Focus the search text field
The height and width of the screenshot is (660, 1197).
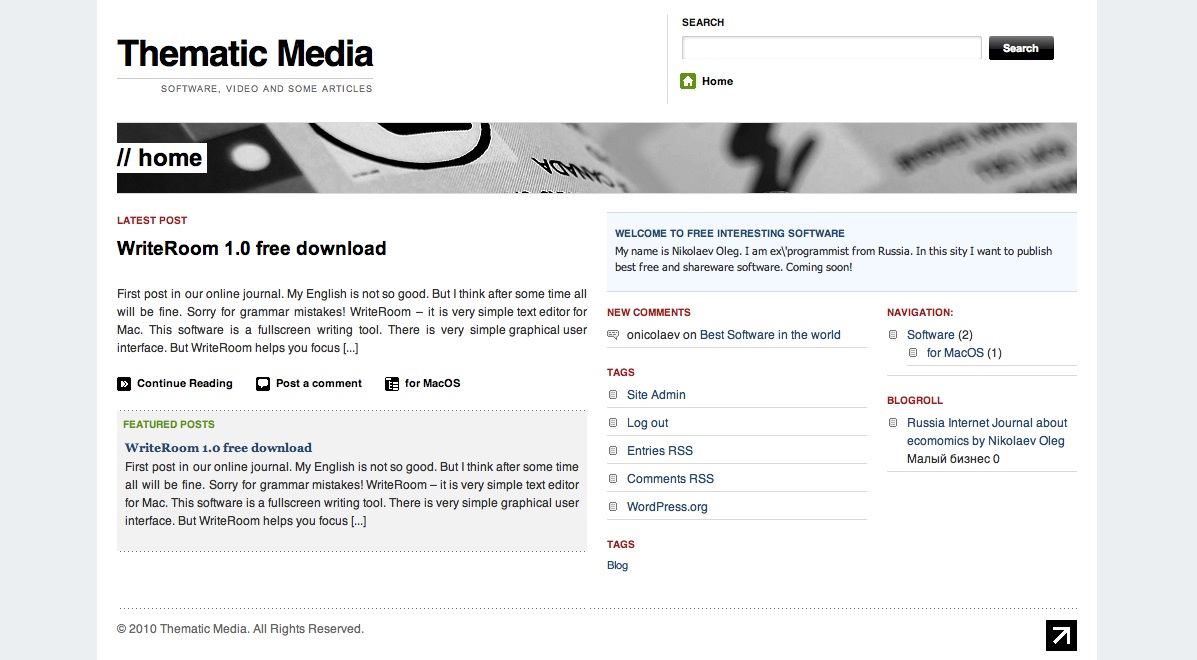coord(831,48)
